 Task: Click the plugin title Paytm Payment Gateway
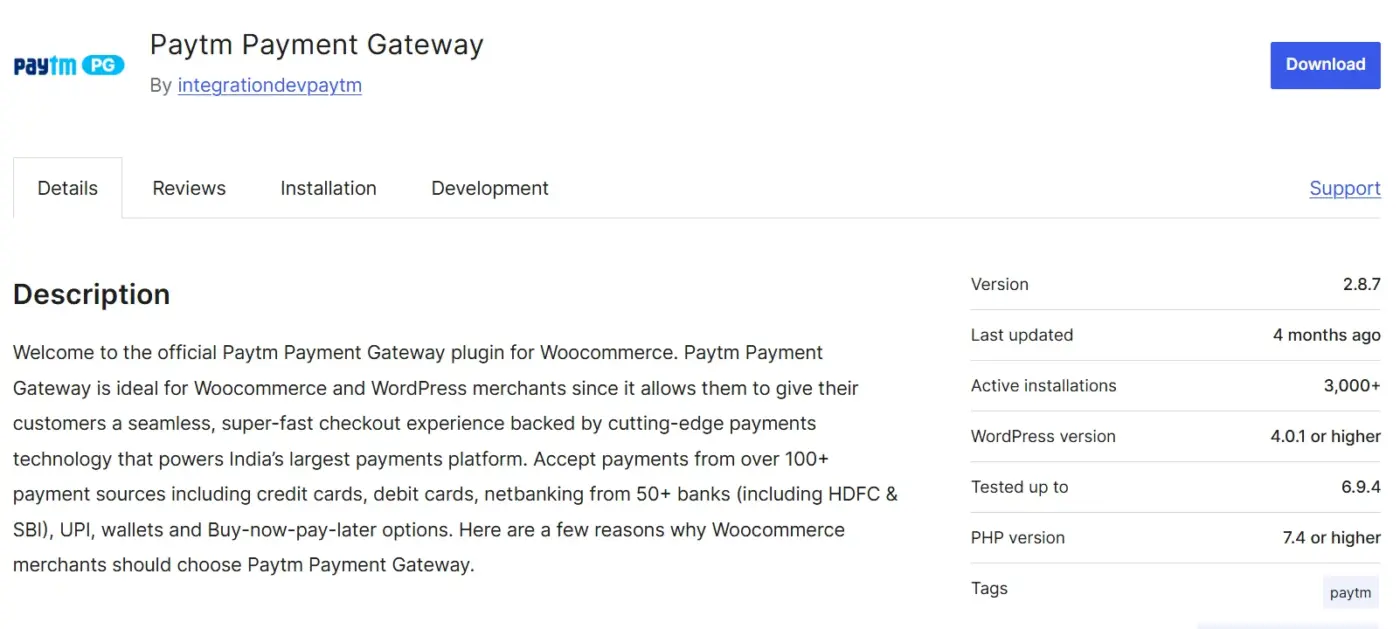point(316,44)
